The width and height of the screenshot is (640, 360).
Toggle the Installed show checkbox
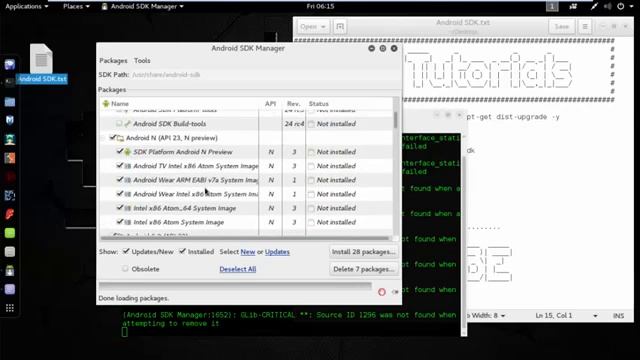pyautogui.click(x=182, y=251)
